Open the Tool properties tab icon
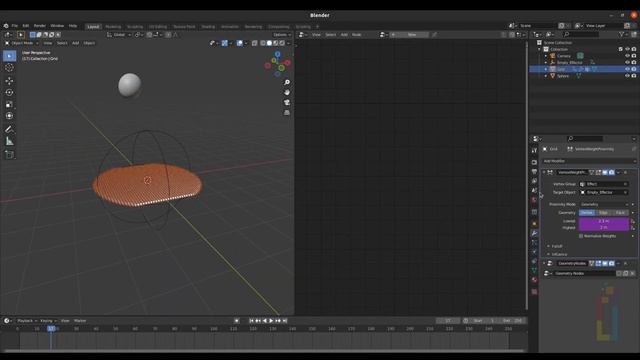Screen dimensions: 640x360 click(x=534, y=151)
